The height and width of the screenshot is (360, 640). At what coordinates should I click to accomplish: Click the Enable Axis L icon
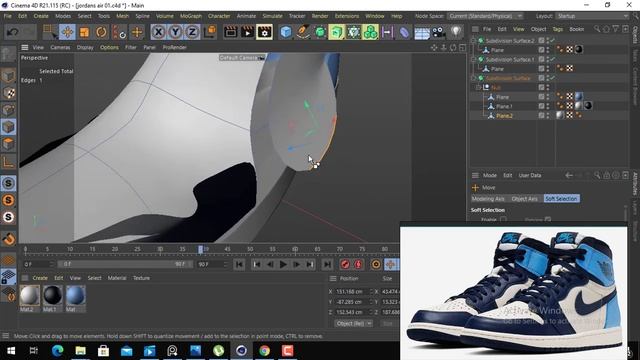click(x=8, y=162)
